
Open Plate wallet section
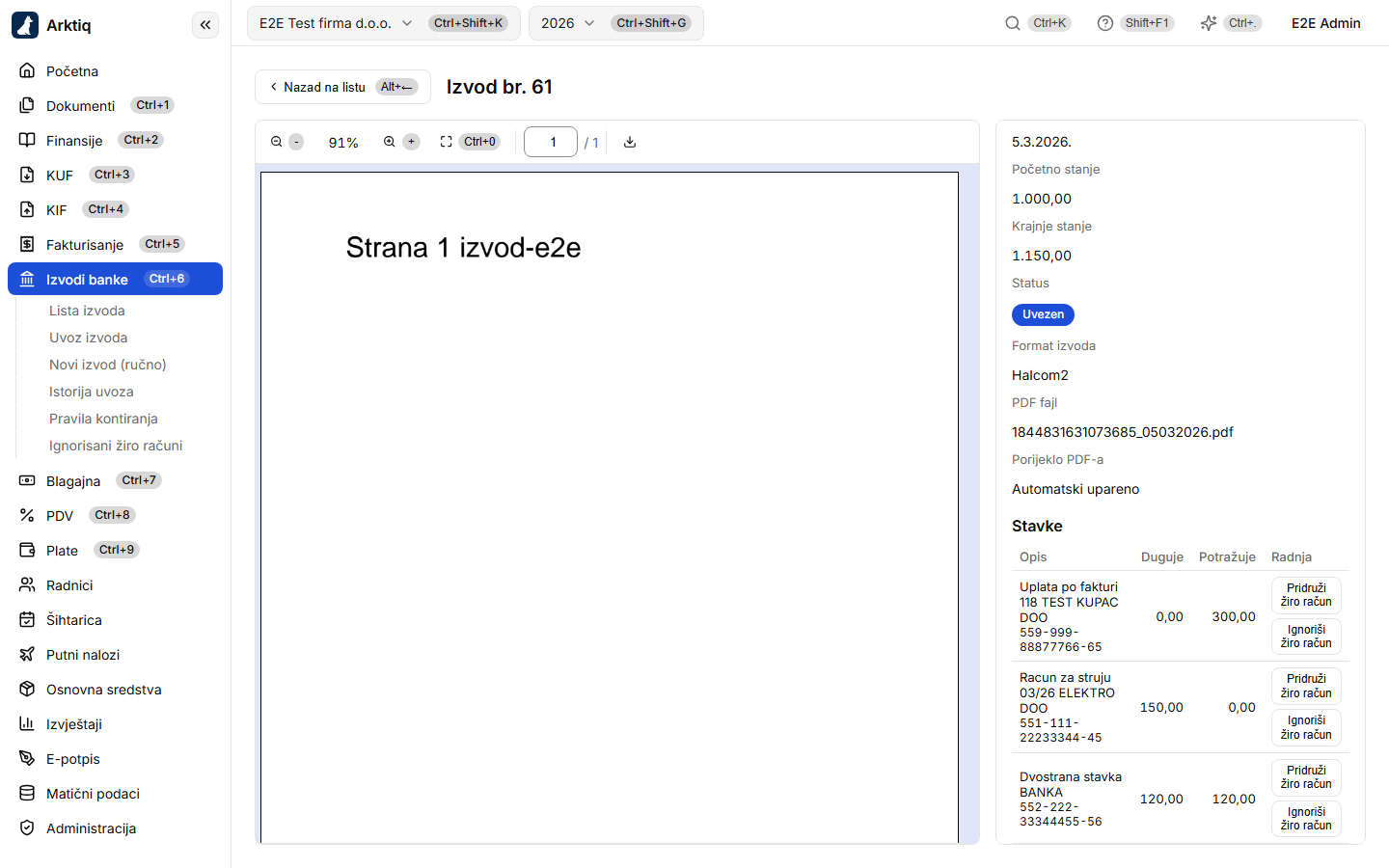click(x=115, y=550)
